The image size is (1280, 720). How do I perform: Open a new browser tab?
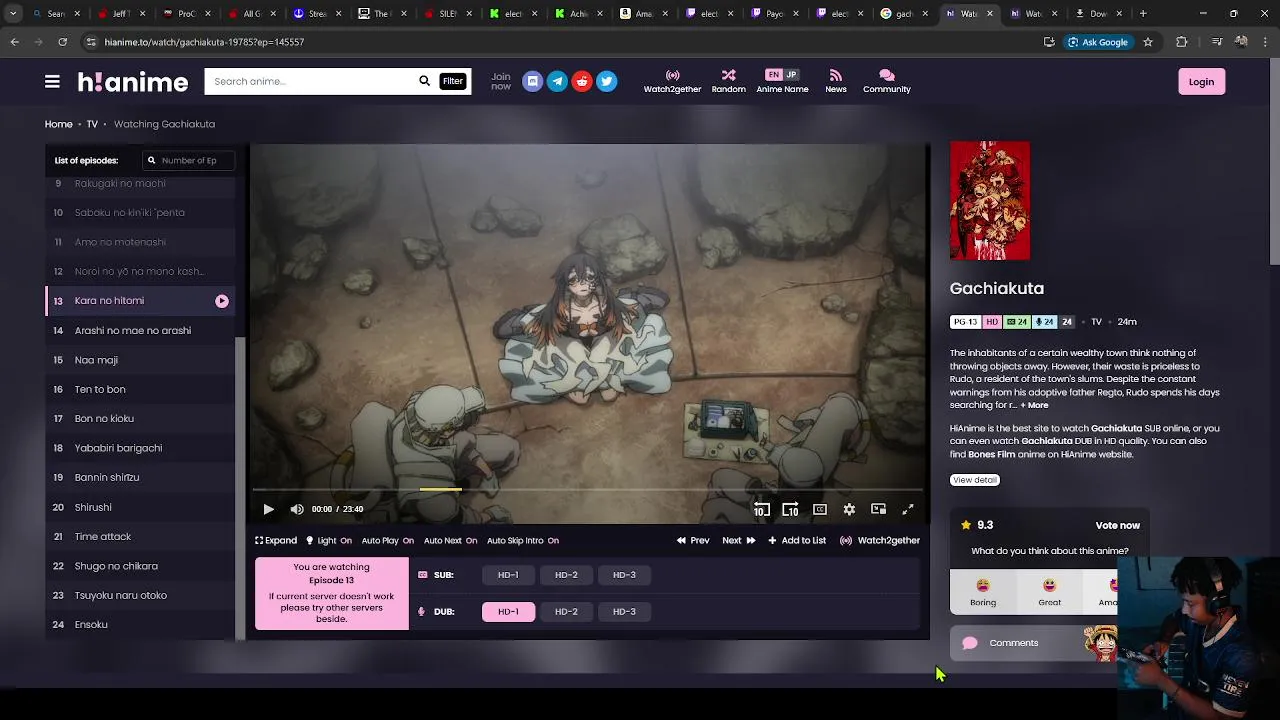tap(1143, 14)
